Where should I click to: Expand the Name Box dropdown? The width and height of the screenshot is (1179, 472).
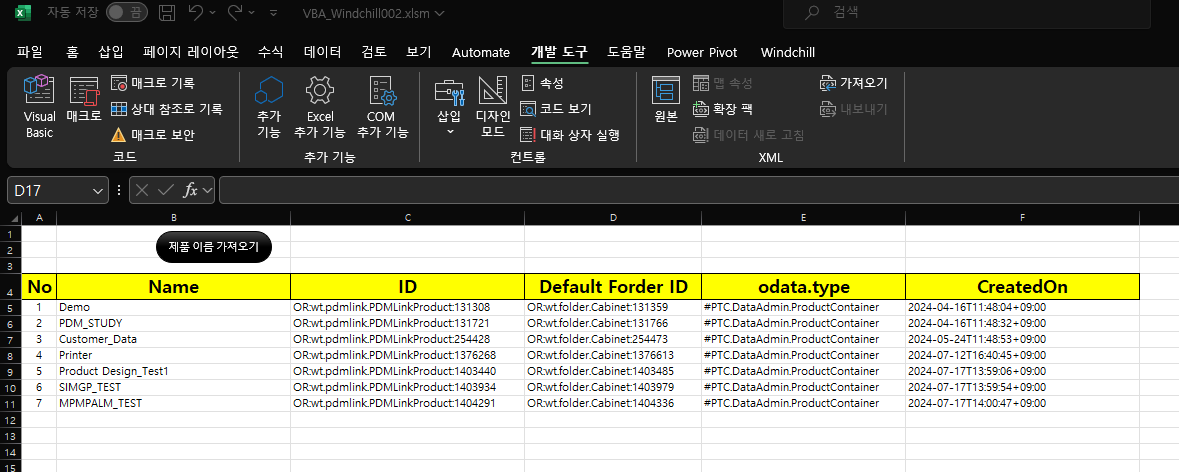pyautogui.click(x=98, y=191)
